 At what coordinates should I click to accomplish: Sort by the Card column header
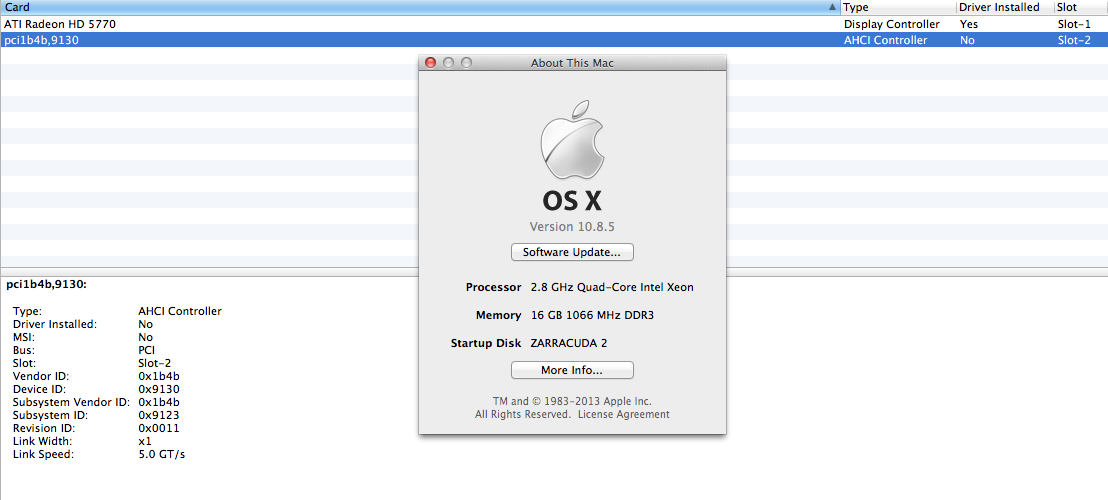[x=420, y=7]
